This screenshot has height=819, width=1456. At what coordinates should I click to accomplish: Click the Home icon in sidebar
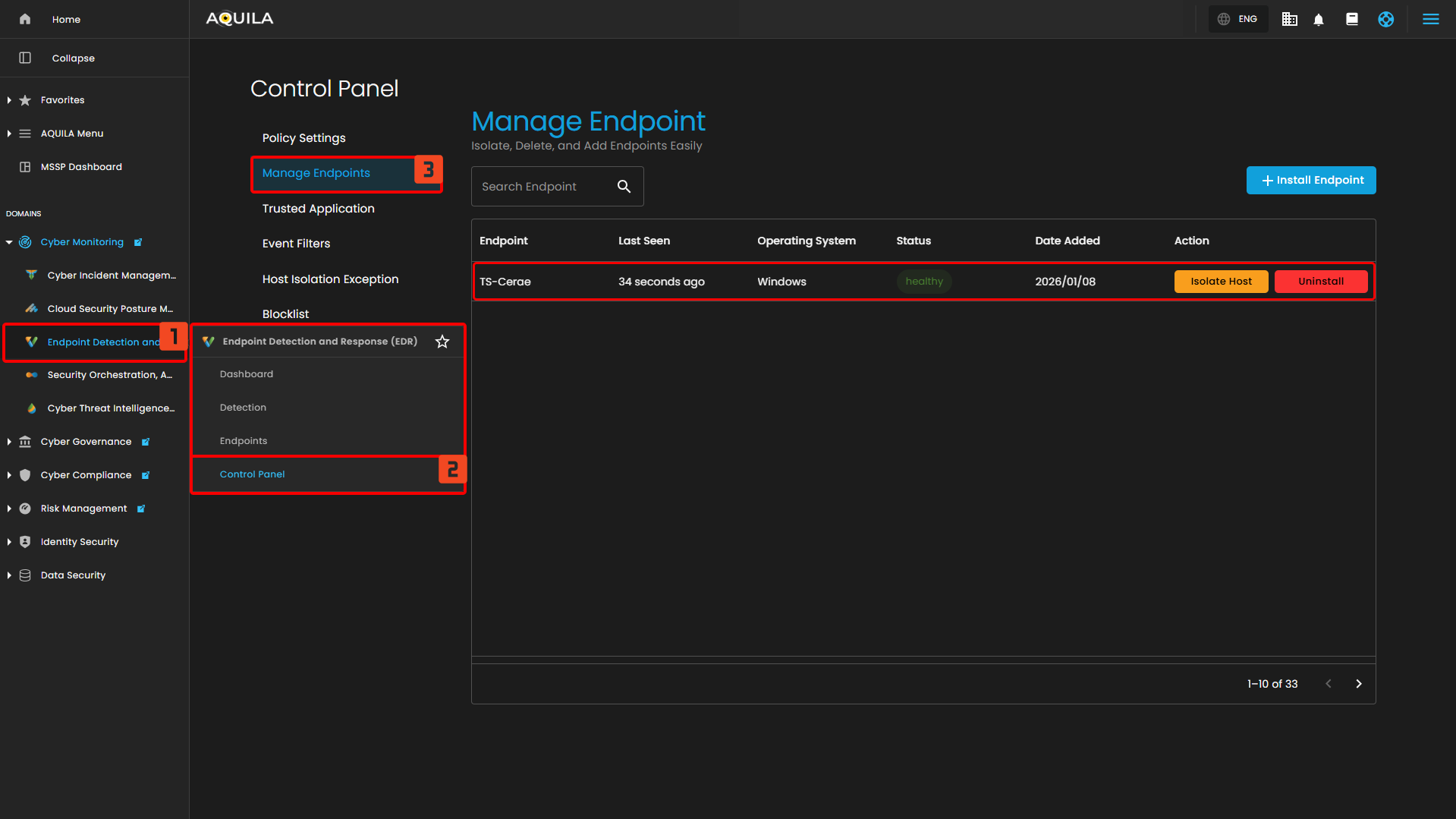(x=25, y=20)
